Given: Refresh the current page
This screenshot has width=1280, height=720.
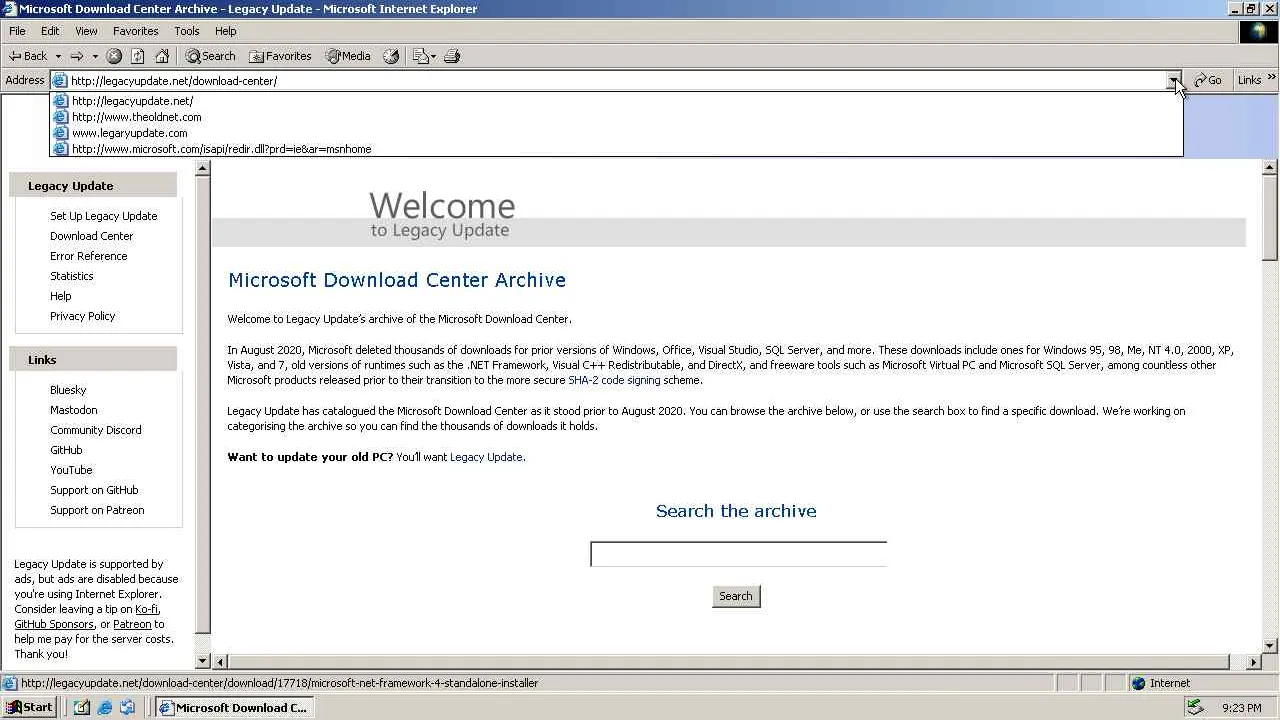Looking at the screenshot, I should (x=138, y=56).
